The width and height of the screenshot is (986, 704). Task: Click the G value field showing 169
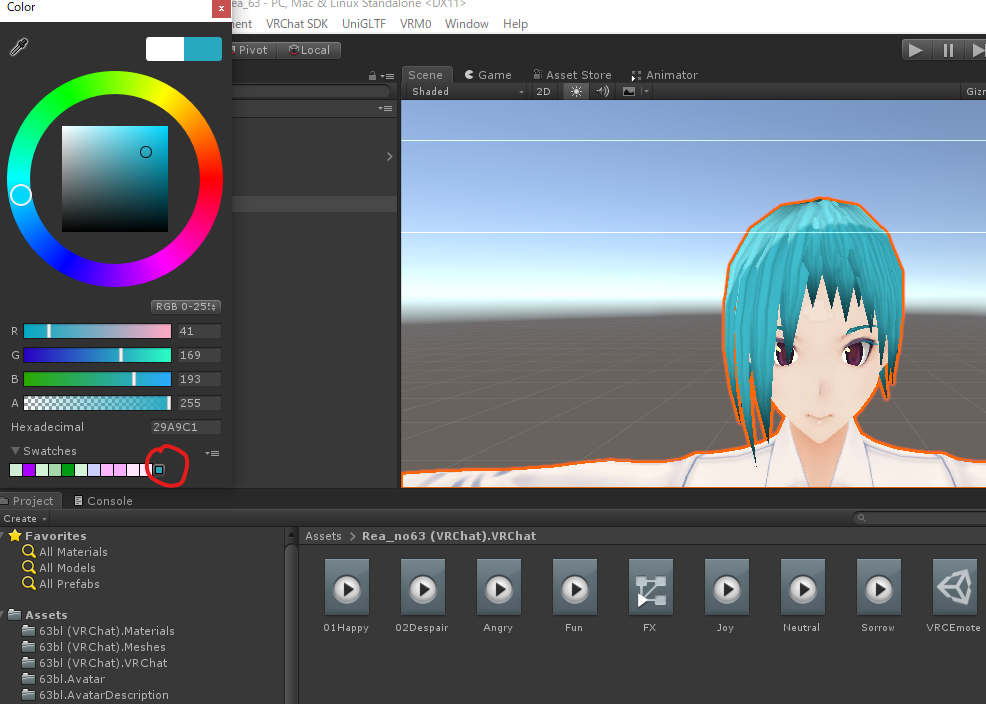[199, 355]
